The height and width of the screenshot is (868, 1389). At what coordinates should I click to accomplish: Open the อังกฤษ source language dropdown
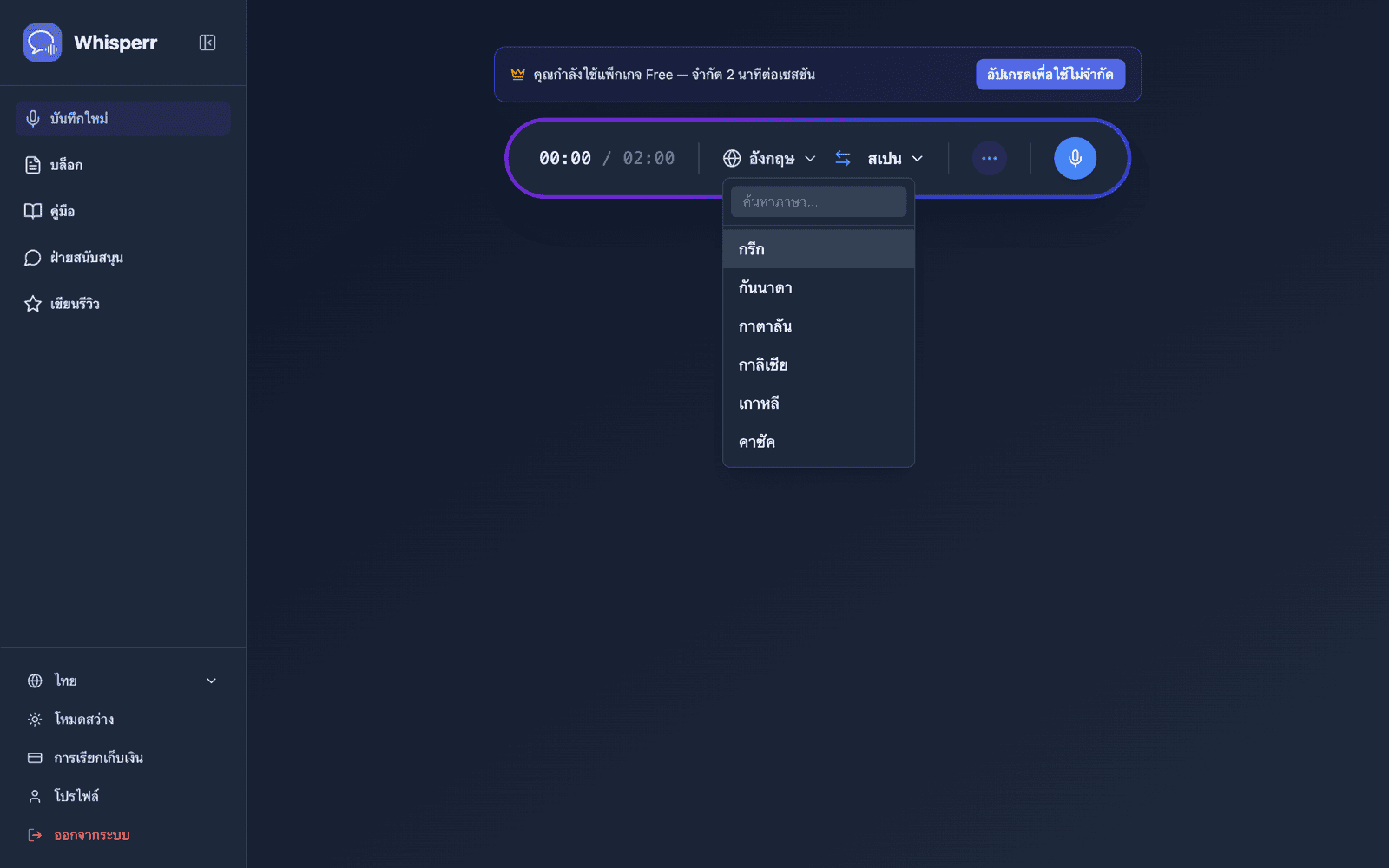(x=769, y=158)
